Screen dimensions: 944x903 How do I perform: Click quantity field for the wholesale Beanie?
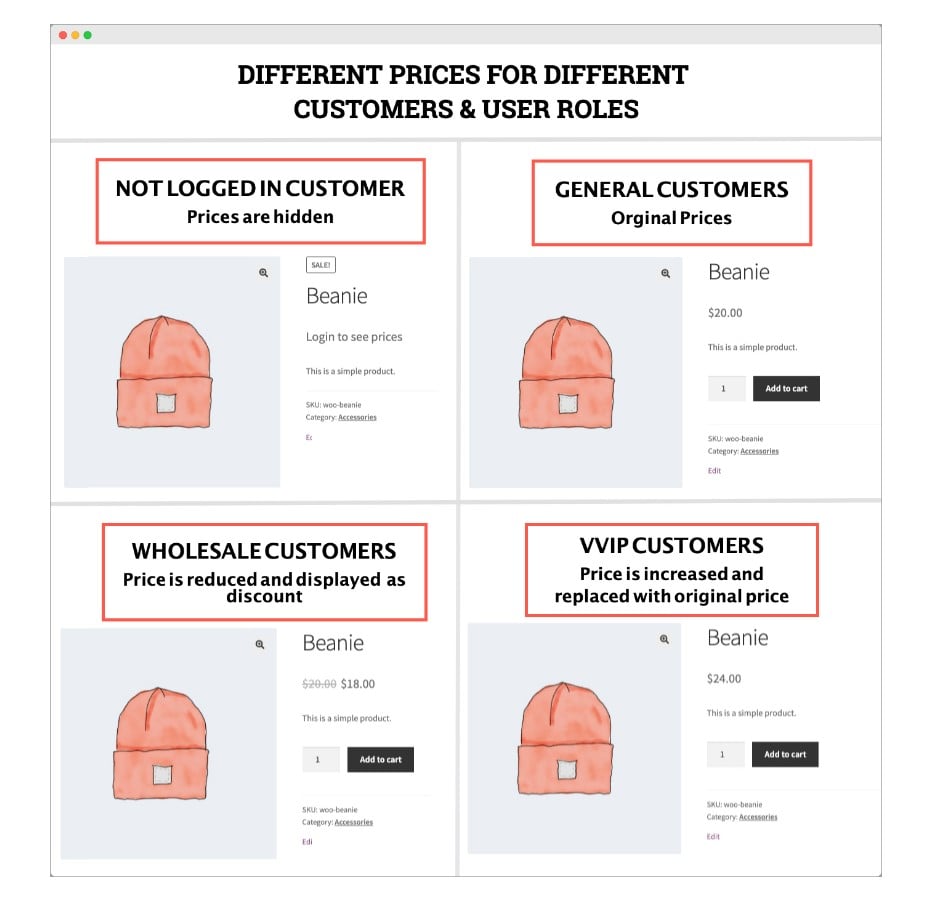point(320,760)
